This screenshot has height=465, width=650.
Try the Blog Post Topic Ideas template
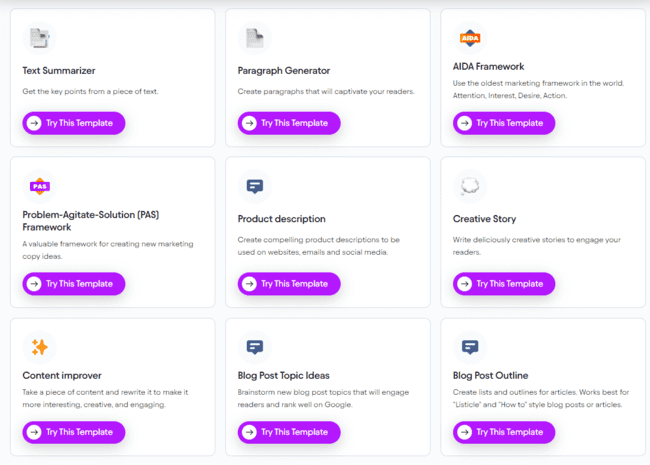(289, 432)
